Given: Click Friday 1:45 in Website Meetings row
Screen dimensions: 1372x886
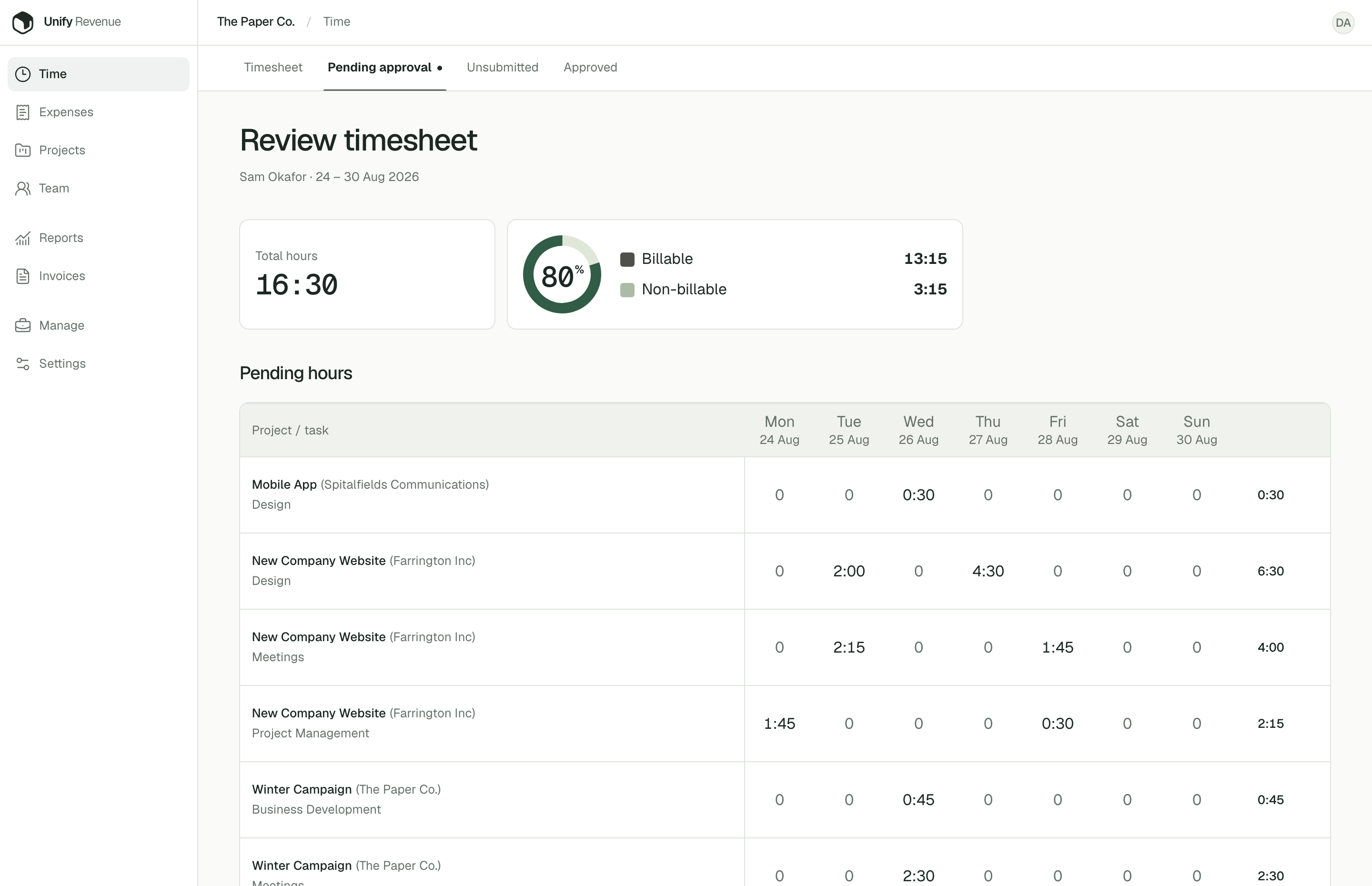Looking at the screenshot, I should [1057, 648].
